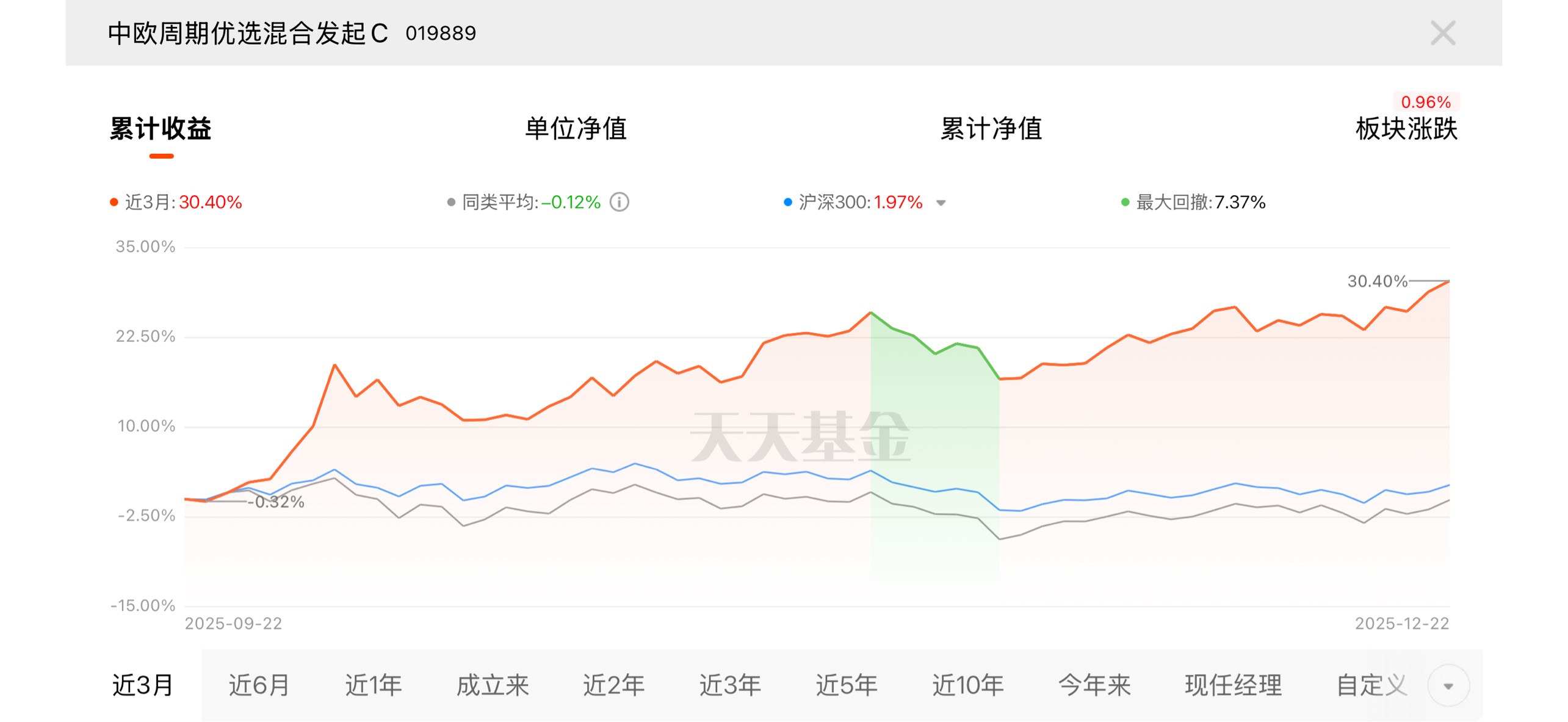Screen dimensions: 1568x722
Task: Choose the 今年来 period
Action: click(x=1094, y=685)
